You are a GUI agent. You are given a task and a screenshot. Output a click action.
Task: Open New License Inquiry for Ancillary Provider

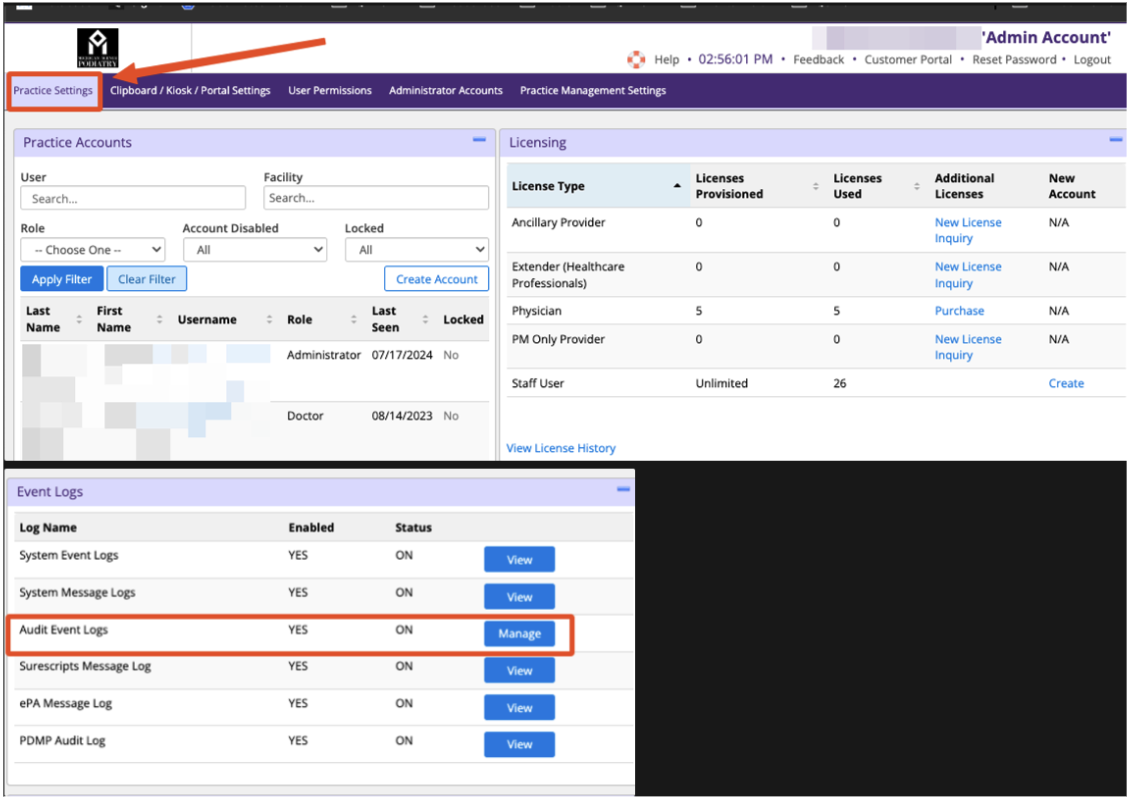[x=968, y=230]
